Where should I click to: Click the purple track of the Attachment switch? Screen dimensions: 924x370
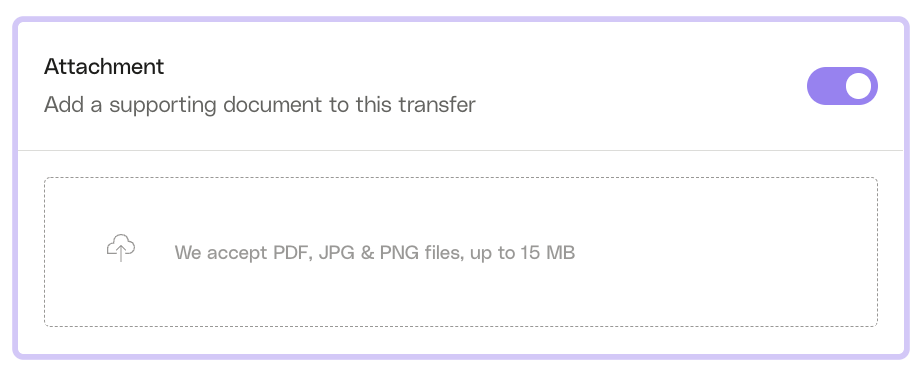825,86
